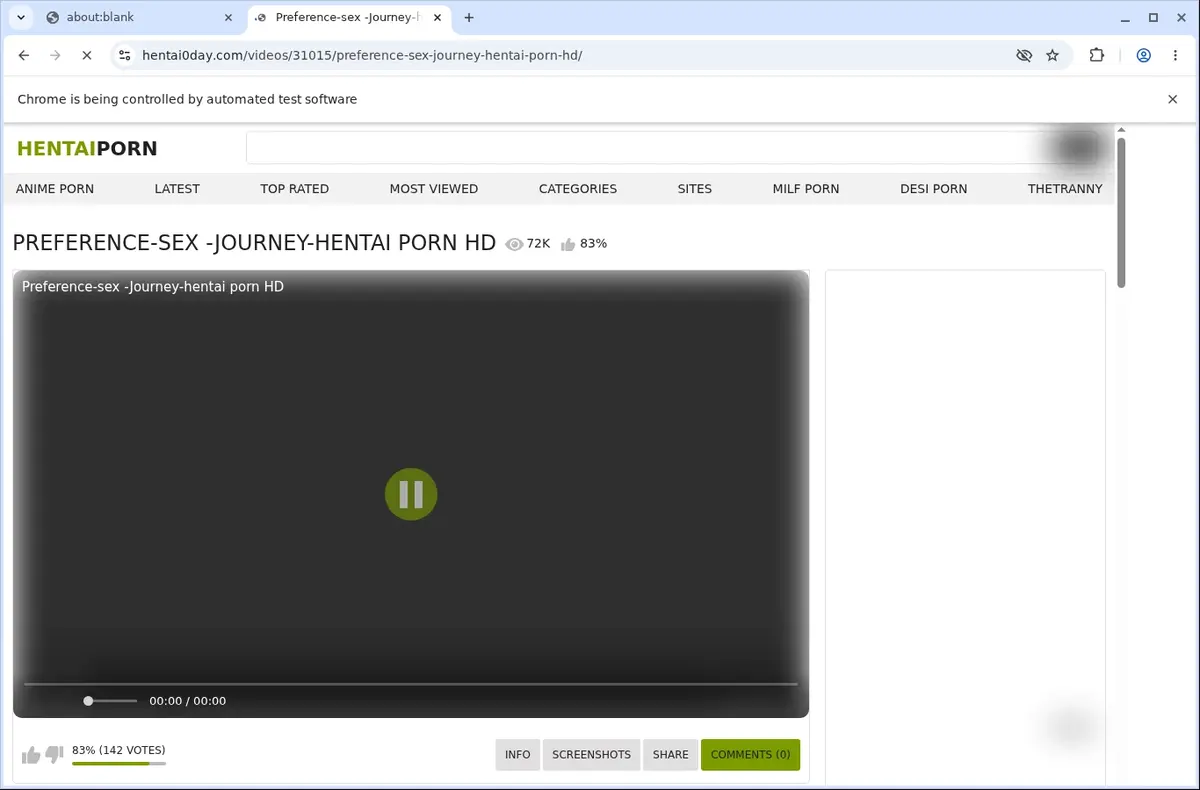This screenshot has width=1200, height=790.
Task: Open LATEST in the navigation bar
Action: [x=177, y=189]
